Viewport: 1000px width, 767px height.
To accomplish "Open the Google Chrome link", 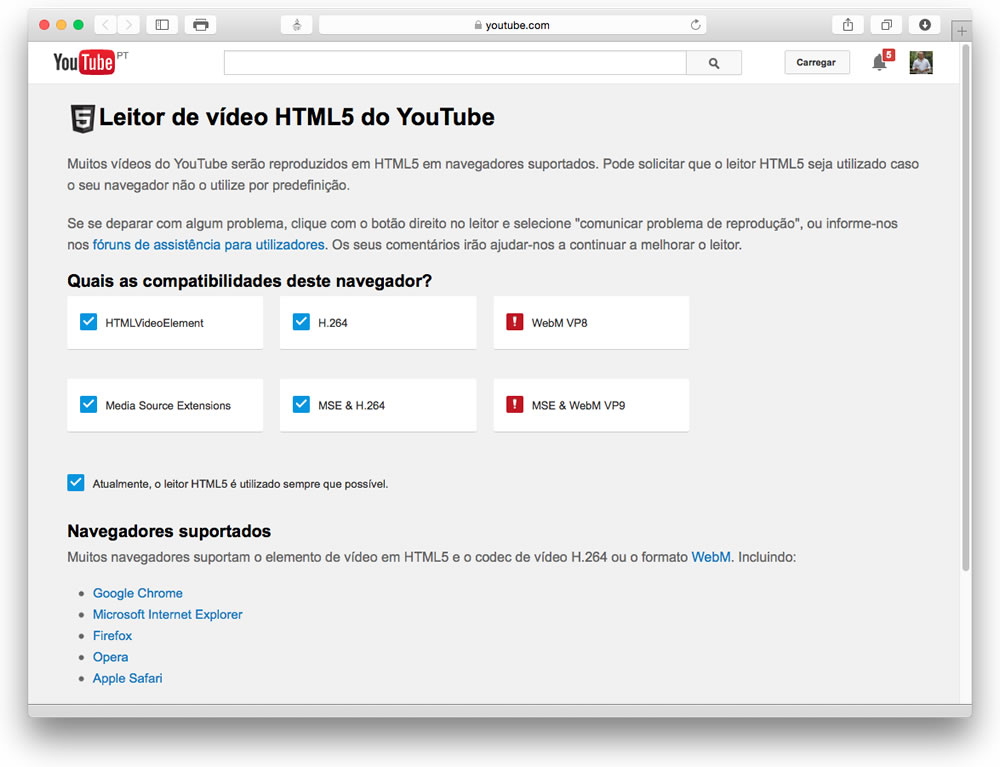I will [138, 593].
